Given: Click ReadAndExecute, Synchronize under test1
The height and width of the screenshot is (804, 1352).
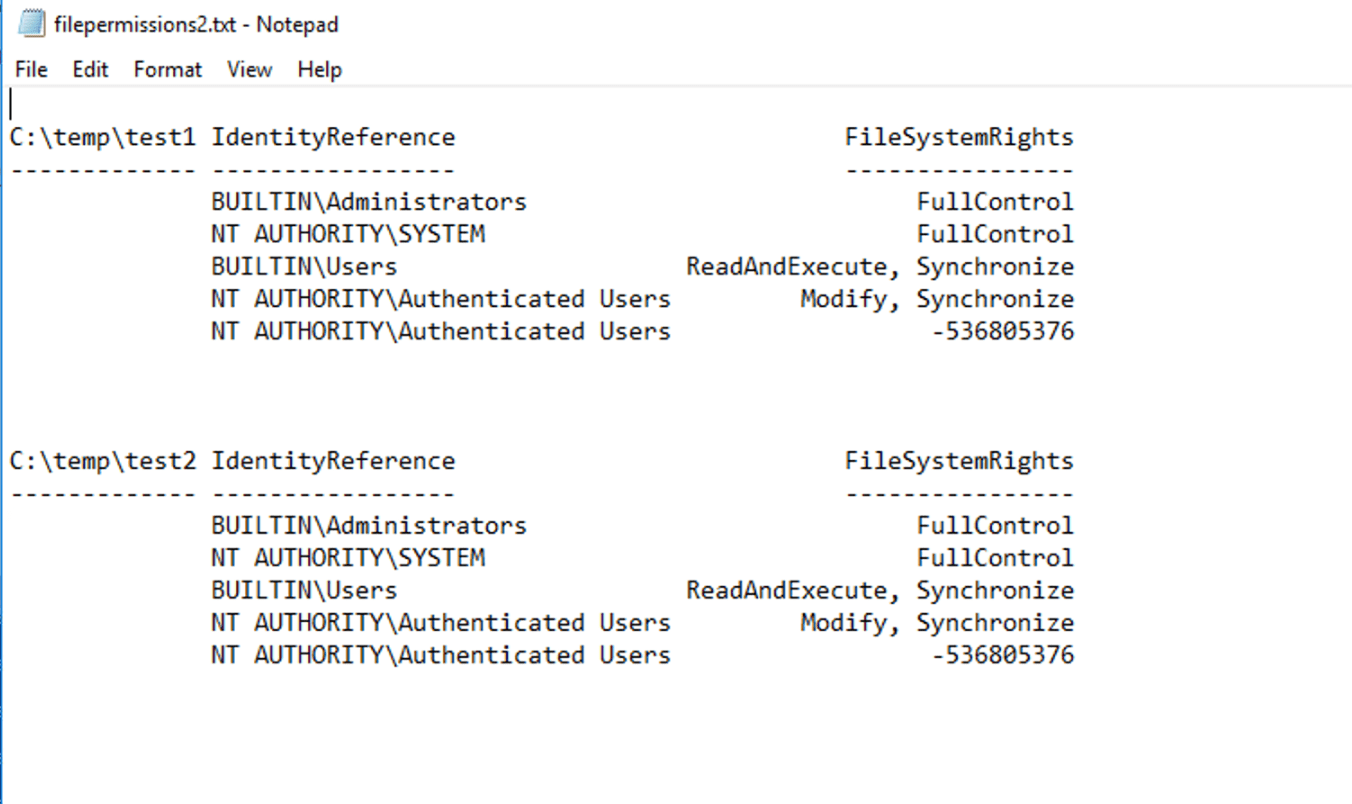Looking at the screenshot, I should tap(880, 267).
